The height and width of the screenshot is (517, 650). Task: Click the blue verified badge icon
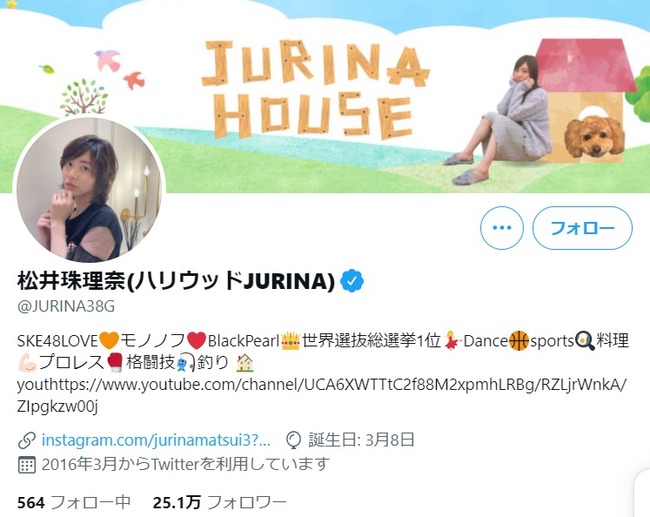click(352, 281)
